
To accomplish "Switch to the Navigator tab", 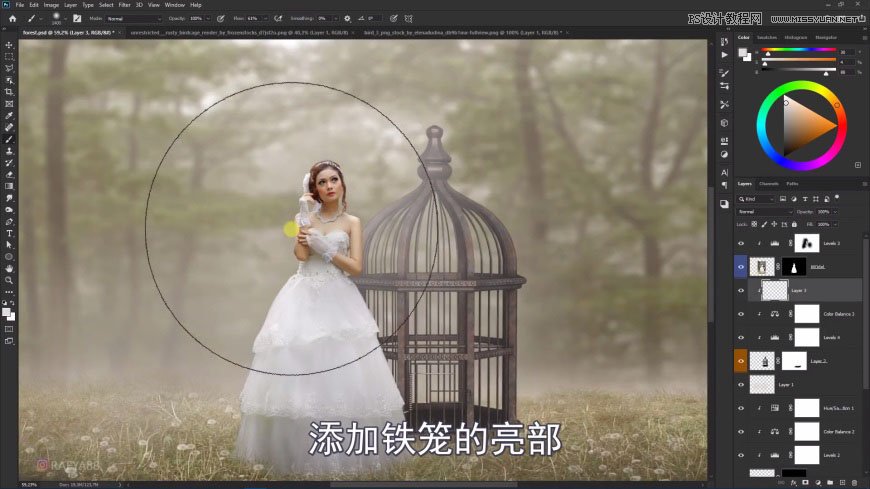I will click(x=826, y=37).
